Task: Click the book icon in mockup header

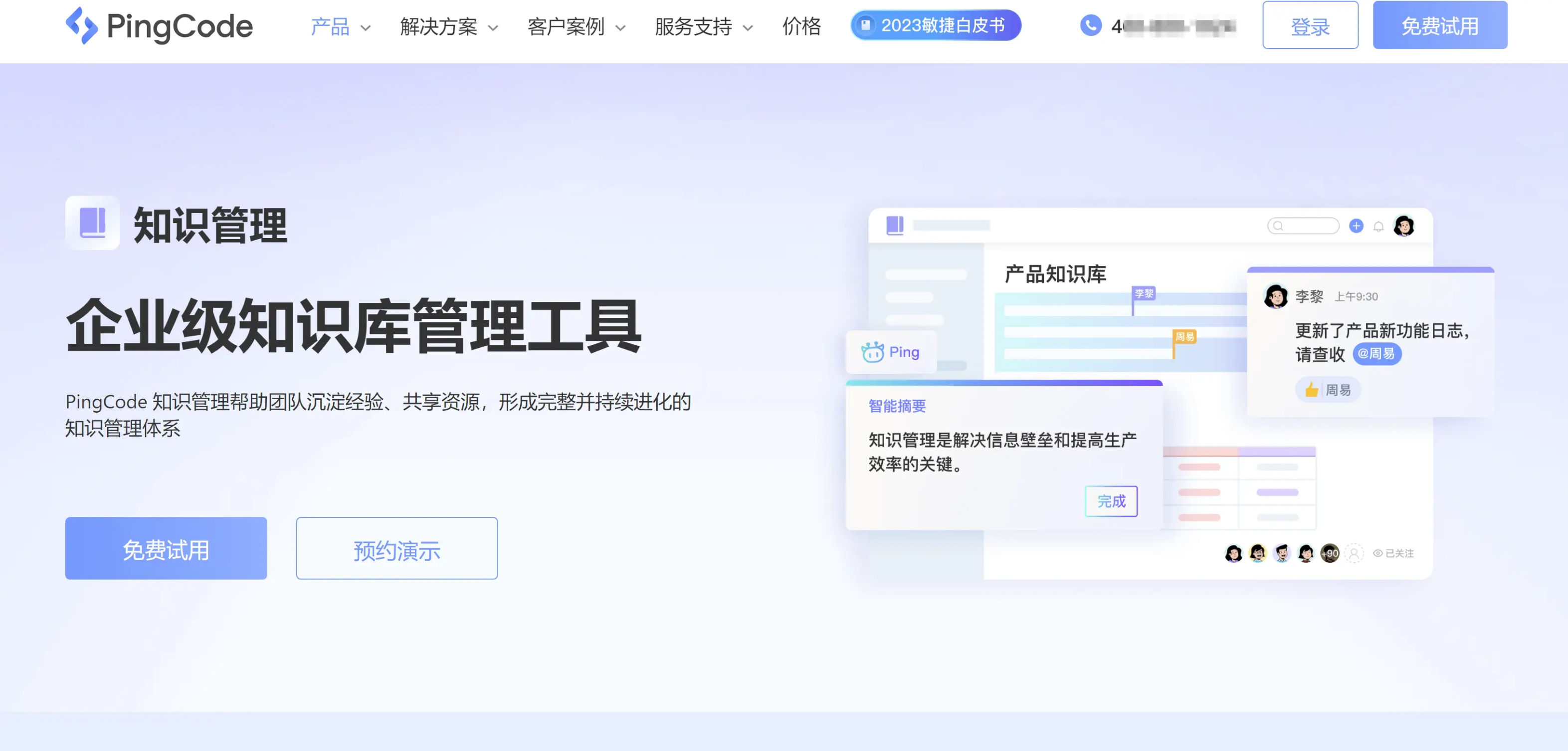Action: (895, 226)
